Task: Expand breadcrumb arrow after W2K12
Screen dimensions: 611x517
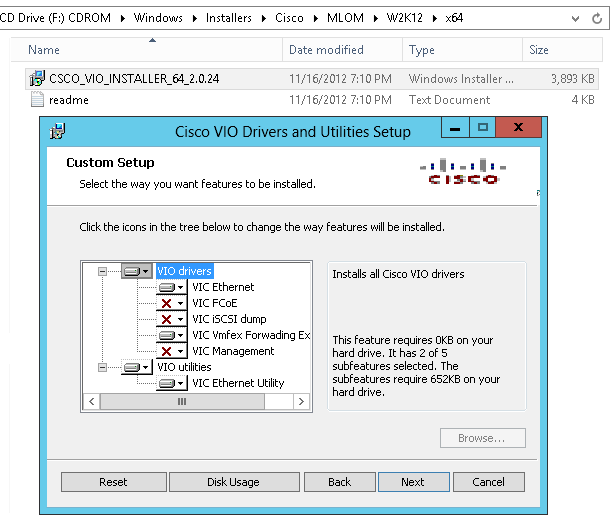Action: (x=434, y=18)
